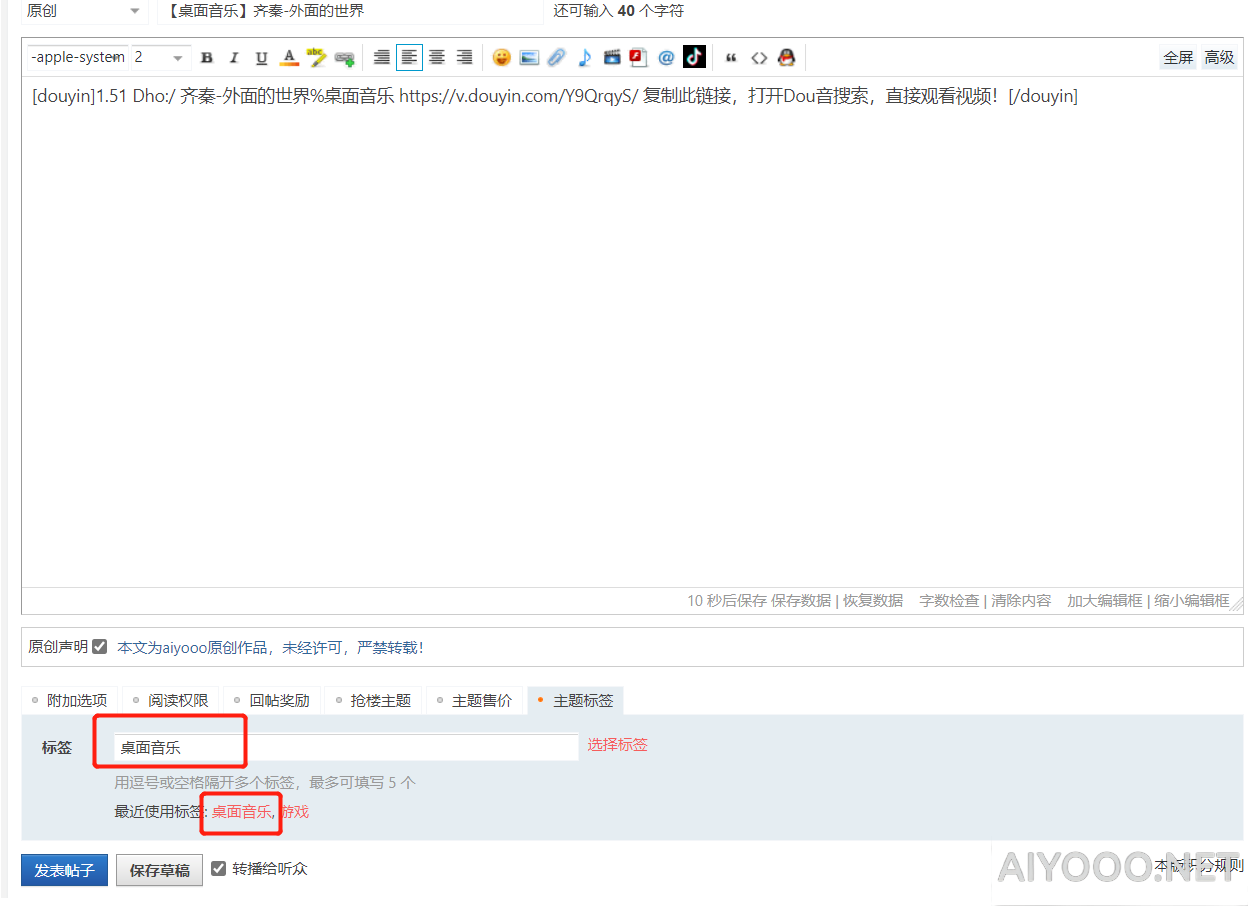Click the QQ penguin icon
Viewport: 1253px width, 911px height.
pyautogui.click(x=787, y=58)
